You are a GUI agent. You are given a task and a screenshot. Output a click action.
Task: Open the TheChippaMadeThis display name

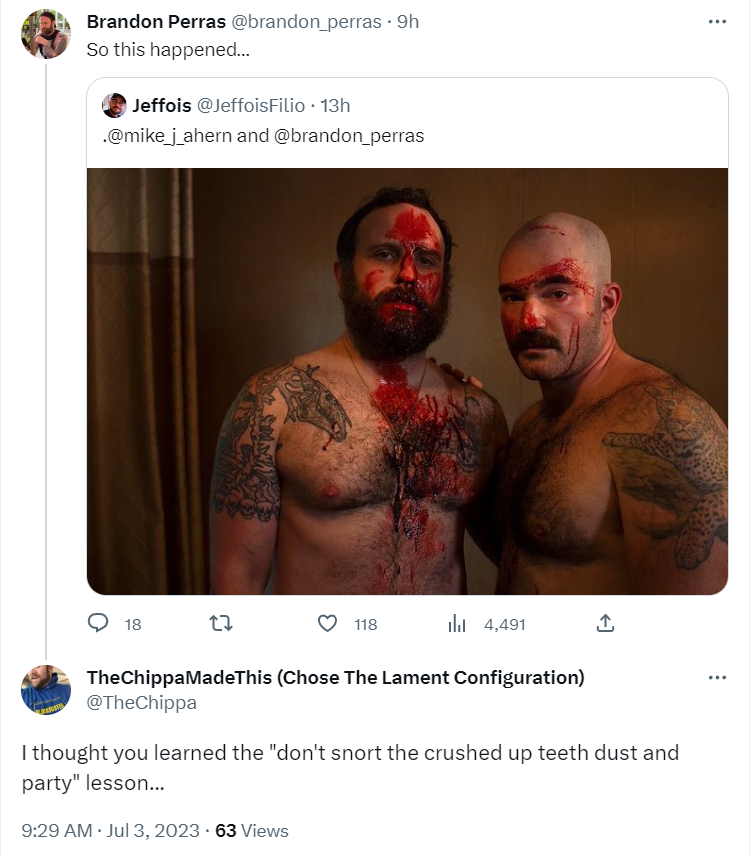point(335,678)
